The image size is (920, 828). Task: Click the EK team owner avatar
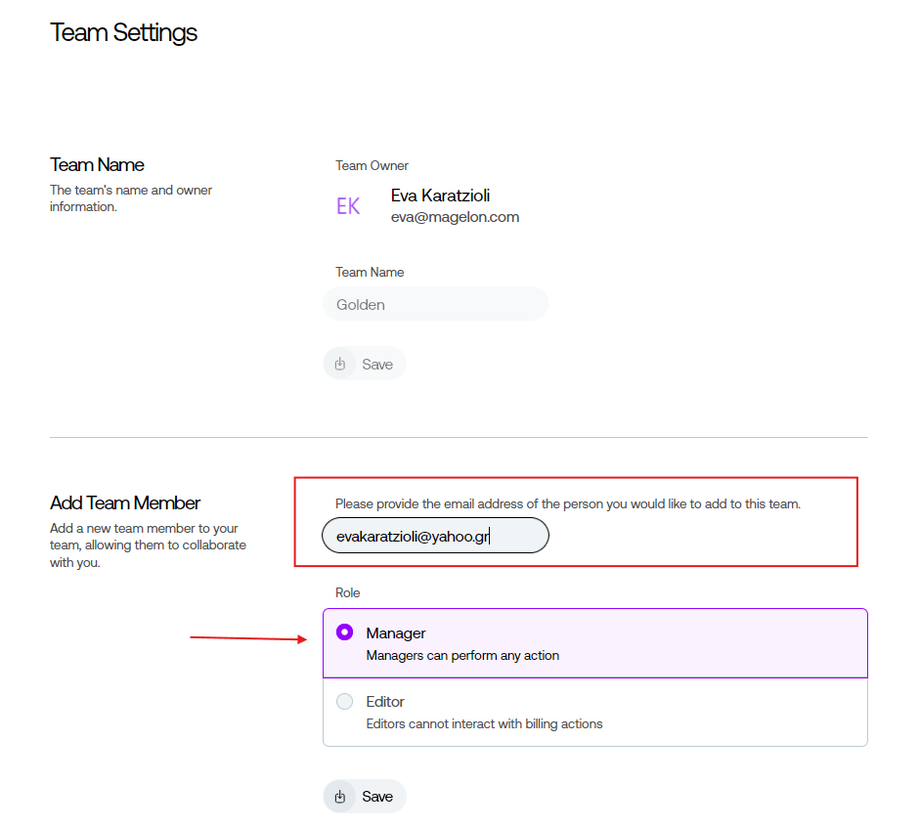tap(348, 206)
